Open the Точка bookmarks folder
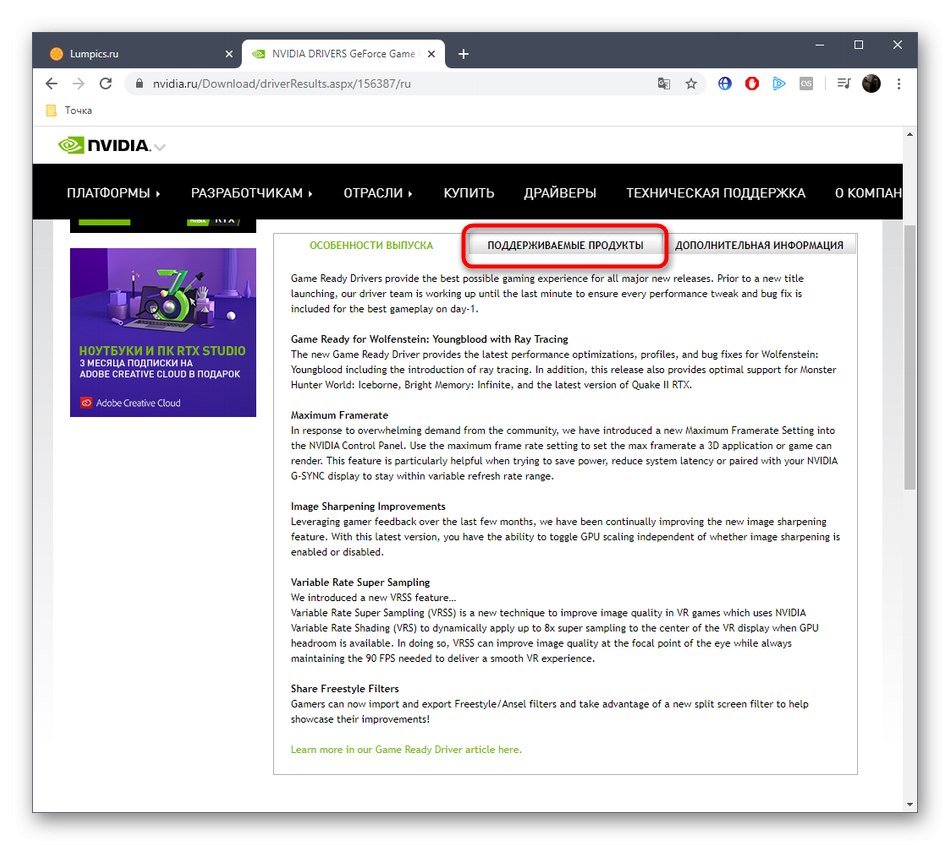950x845 pixels. coord(70,110)
